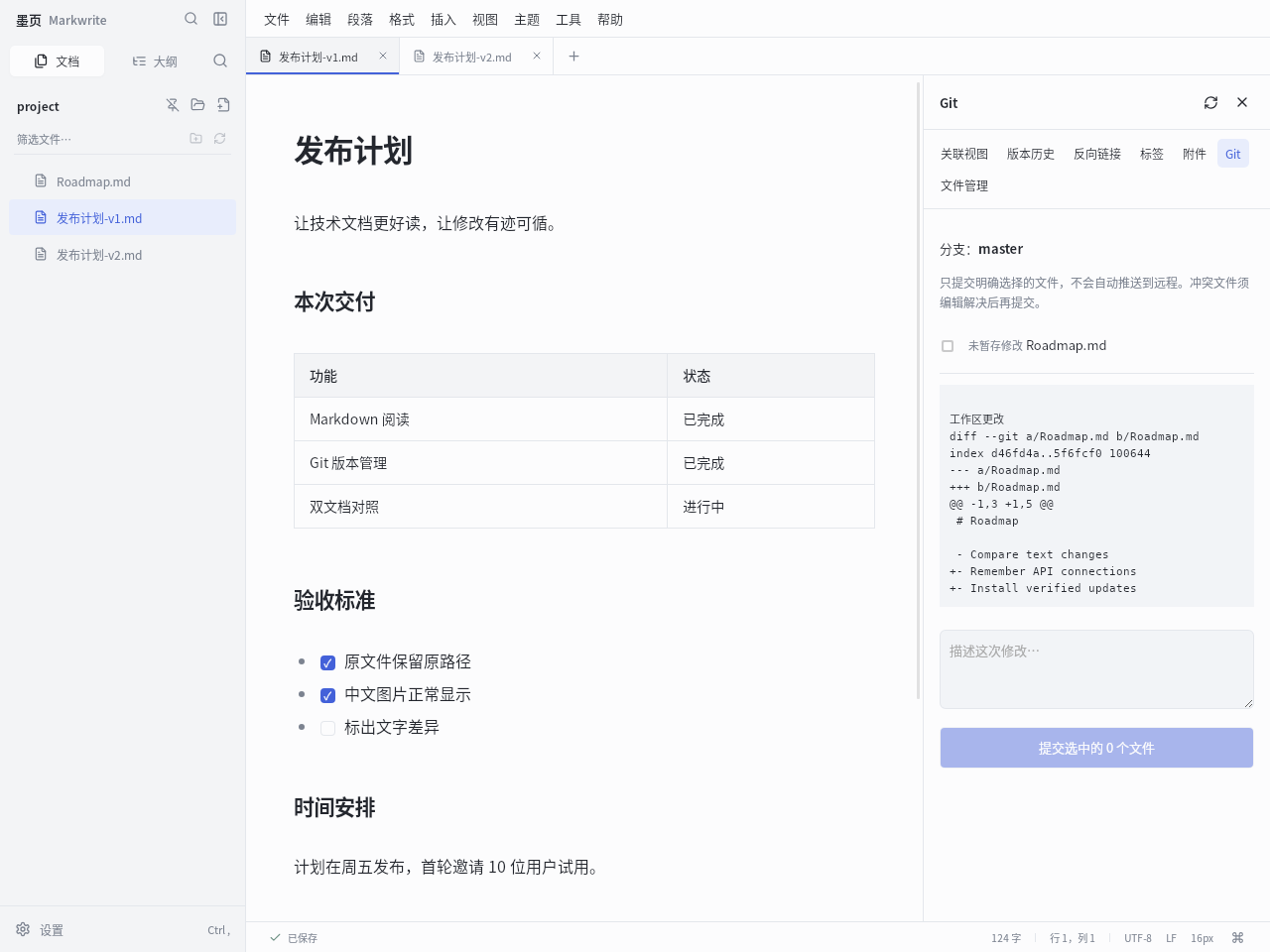Add a new tab with the plus icon
Viewport: 1270px width, 952px height.
573,57
